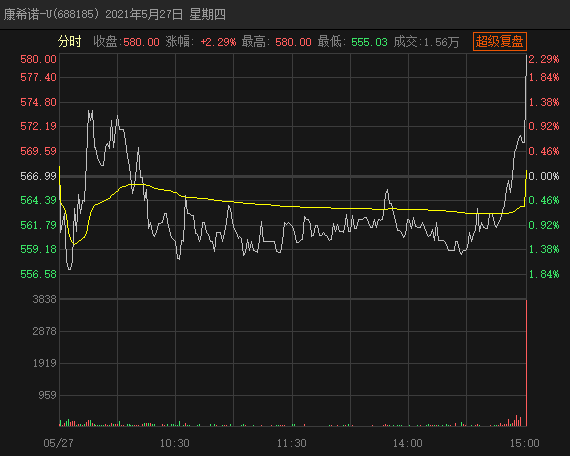Click the 最低 555.03 value

point(369,42)
